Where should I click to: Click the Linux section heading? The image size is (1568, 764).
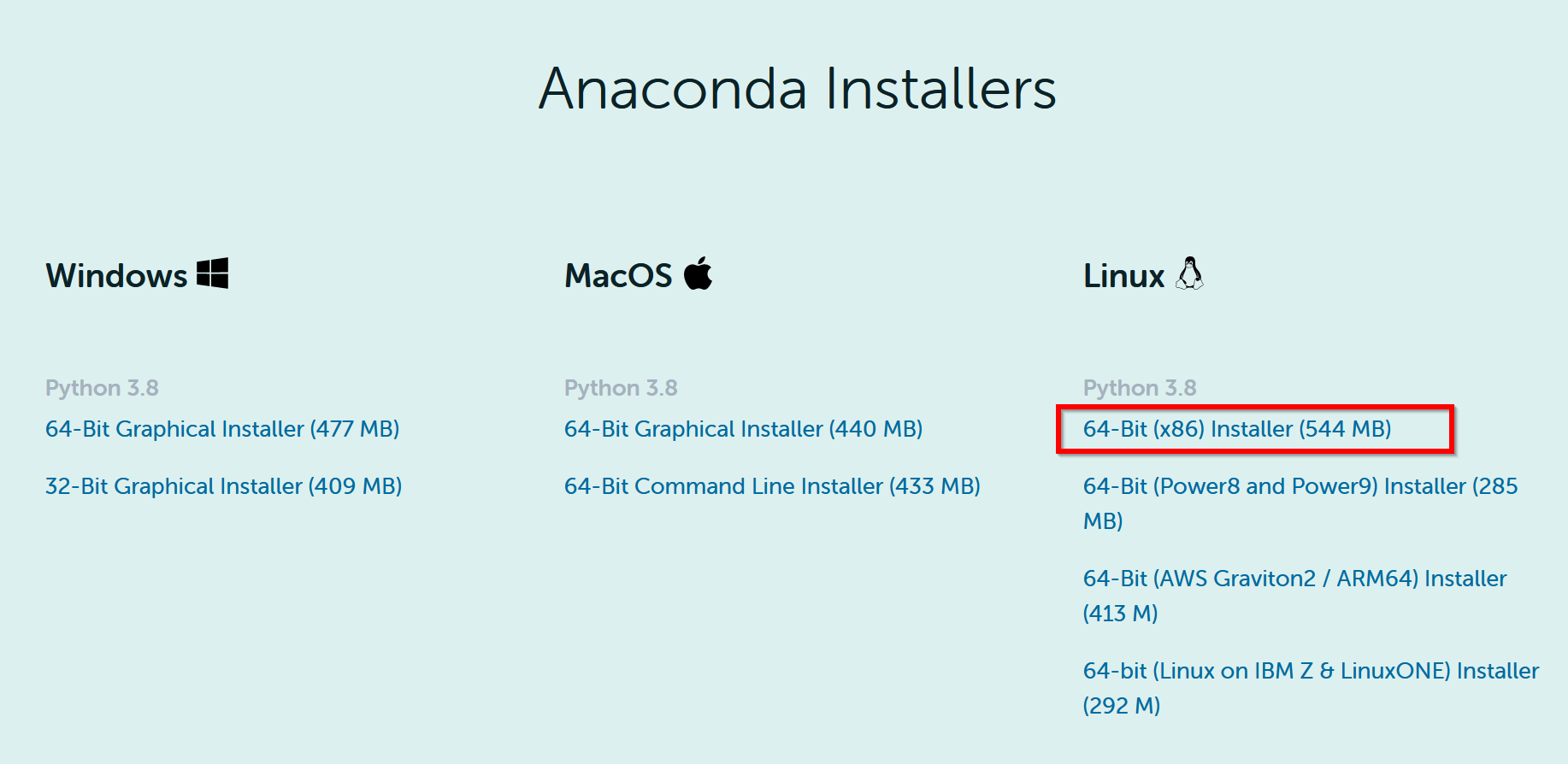(1123, 275)
